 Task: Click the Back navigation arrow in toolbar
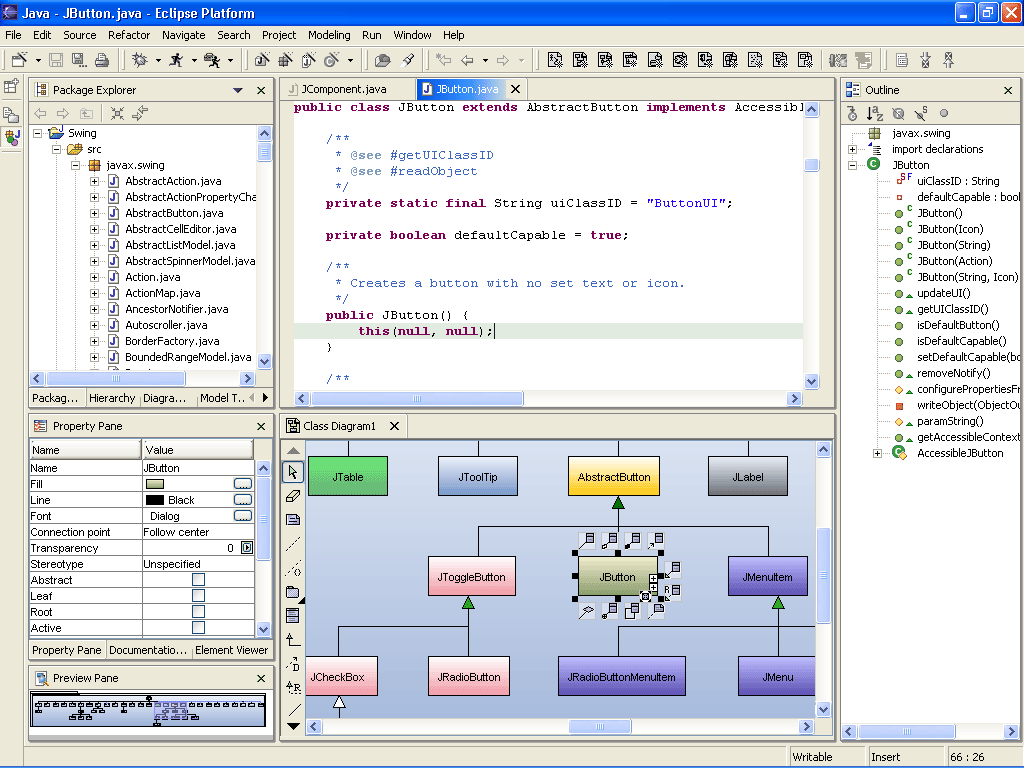tap(467, 60)
